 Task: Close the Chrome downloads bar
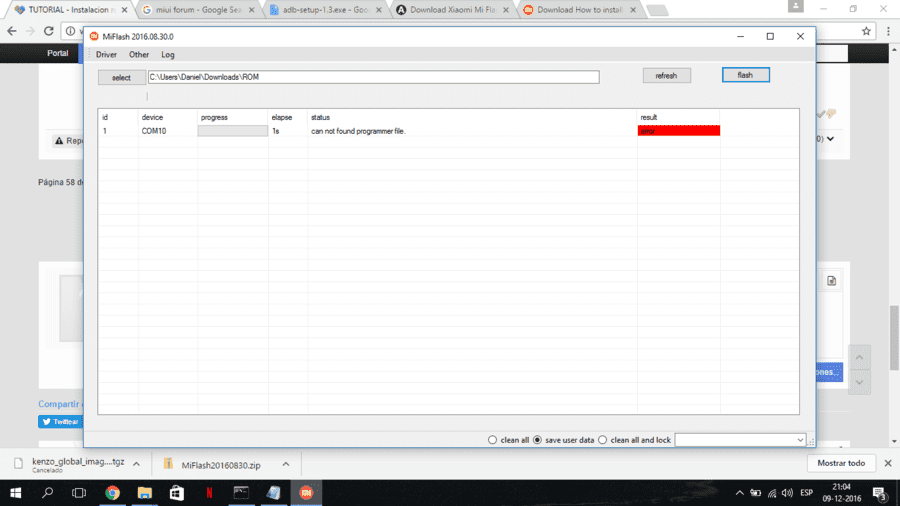coord(888,463)
